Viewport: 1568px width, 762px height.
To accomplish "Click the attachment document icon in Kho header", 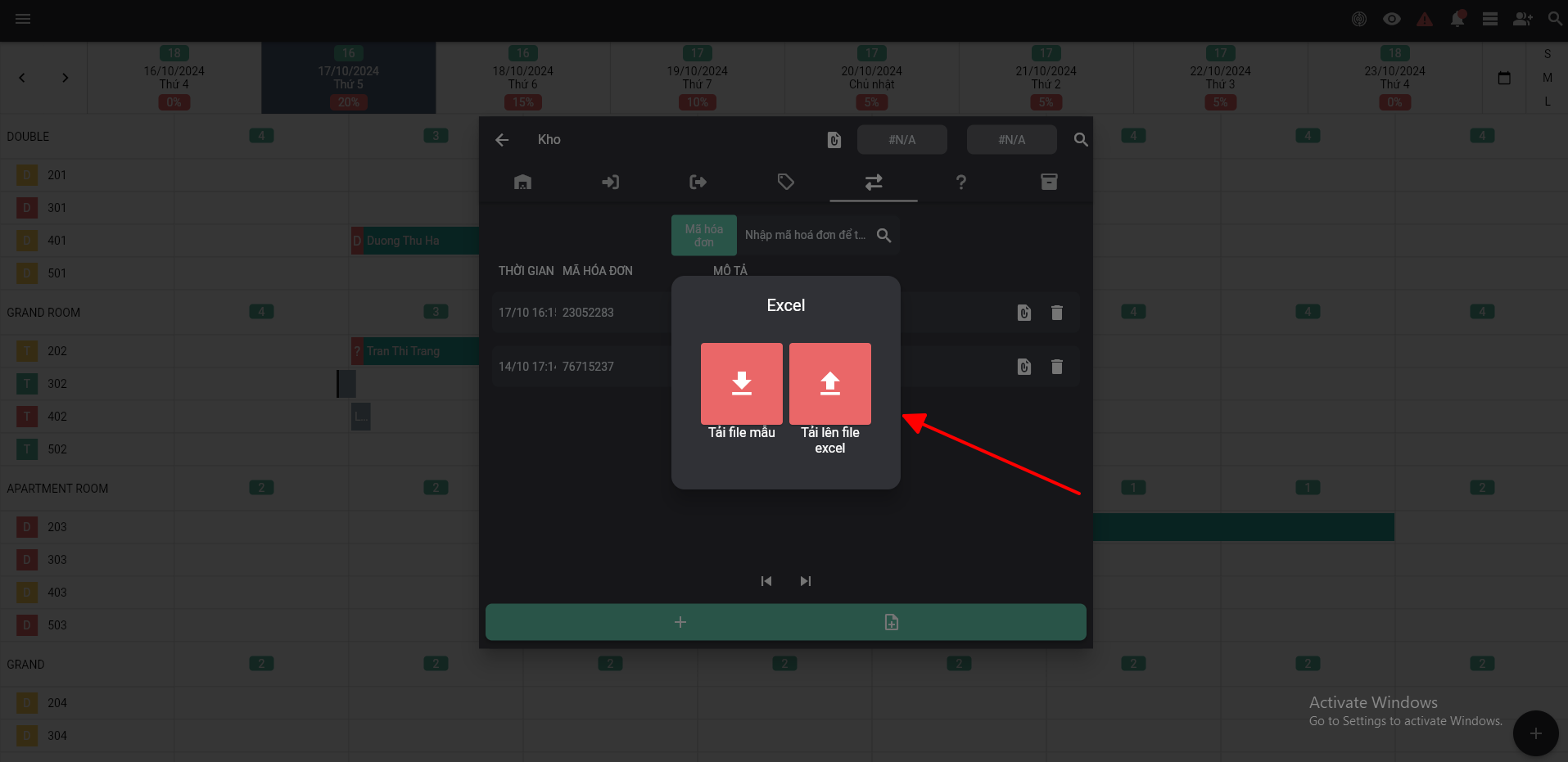I will 834,140.
